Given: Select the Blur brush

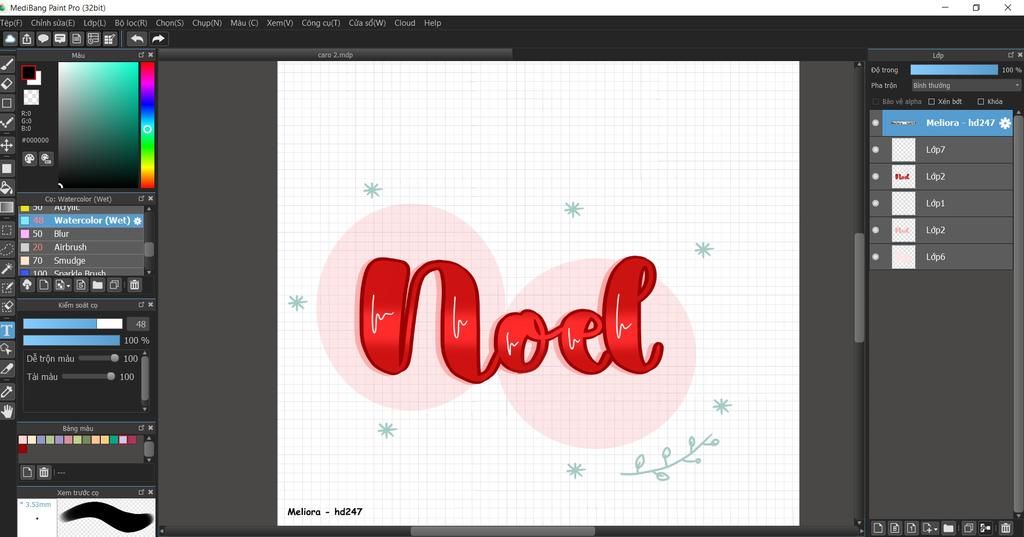Looking at the screenshot, I should tap(81, 234).
